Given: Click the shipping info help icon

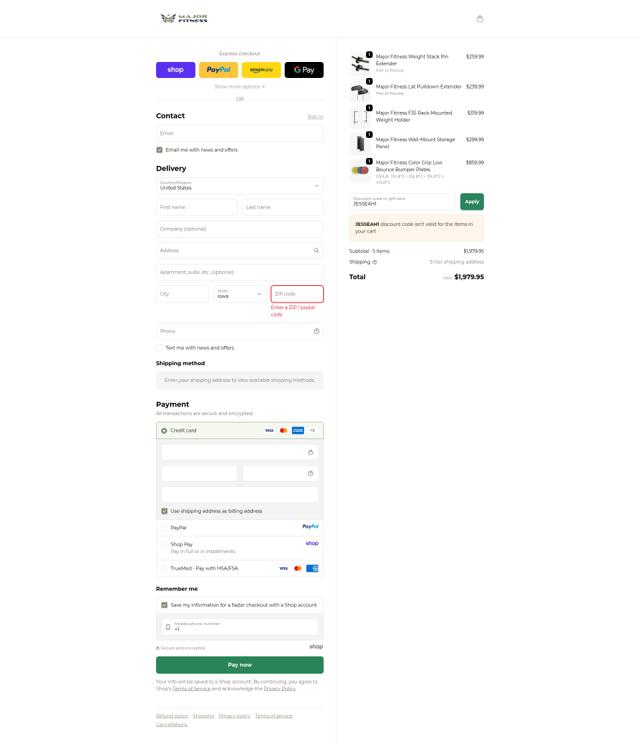Looking at the screenshot, I should pos(375,262).
